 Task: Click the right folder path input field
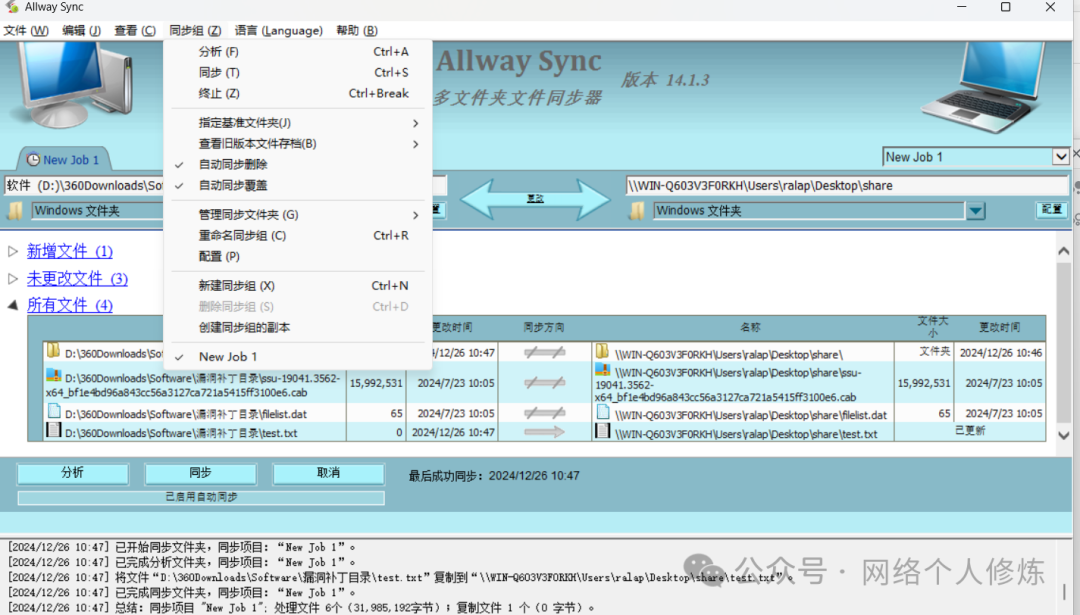[x=846, y=186]
